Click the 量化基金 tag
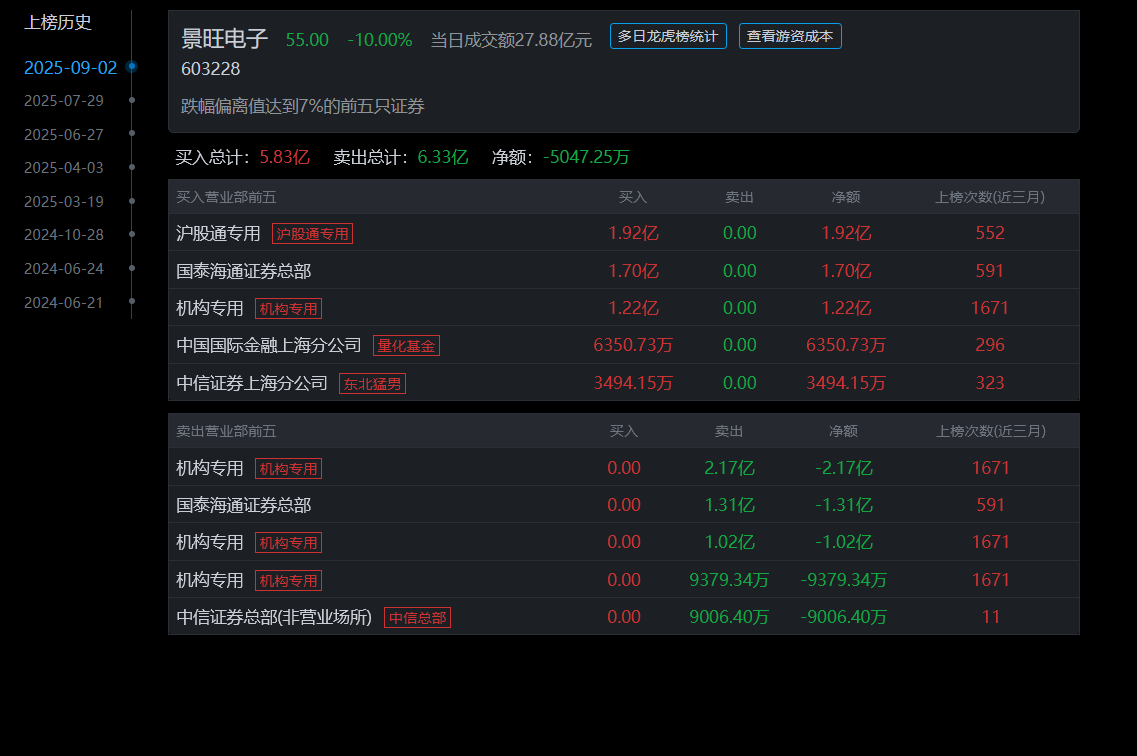The height and width of the screenshot is (756, 1137). pyautogui.click(x=406, y=346)
